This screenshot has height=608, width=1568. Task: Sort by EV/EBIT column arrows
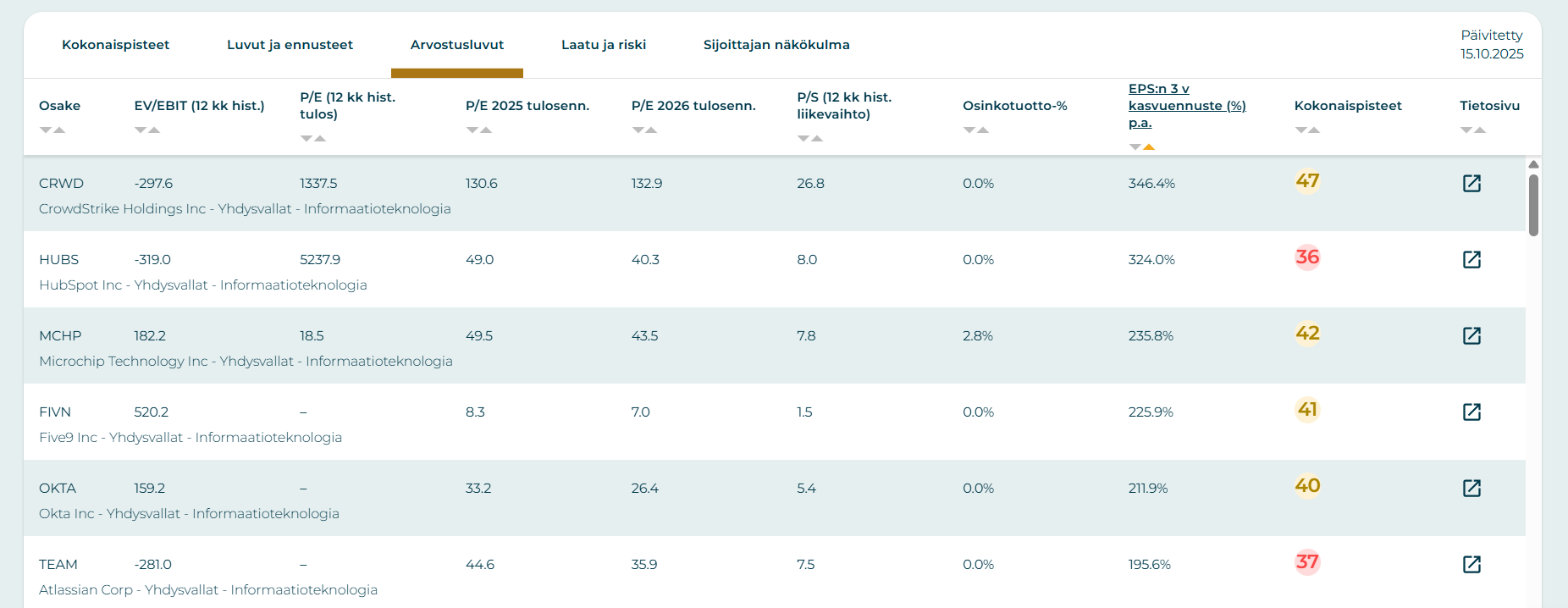(147, 130)
